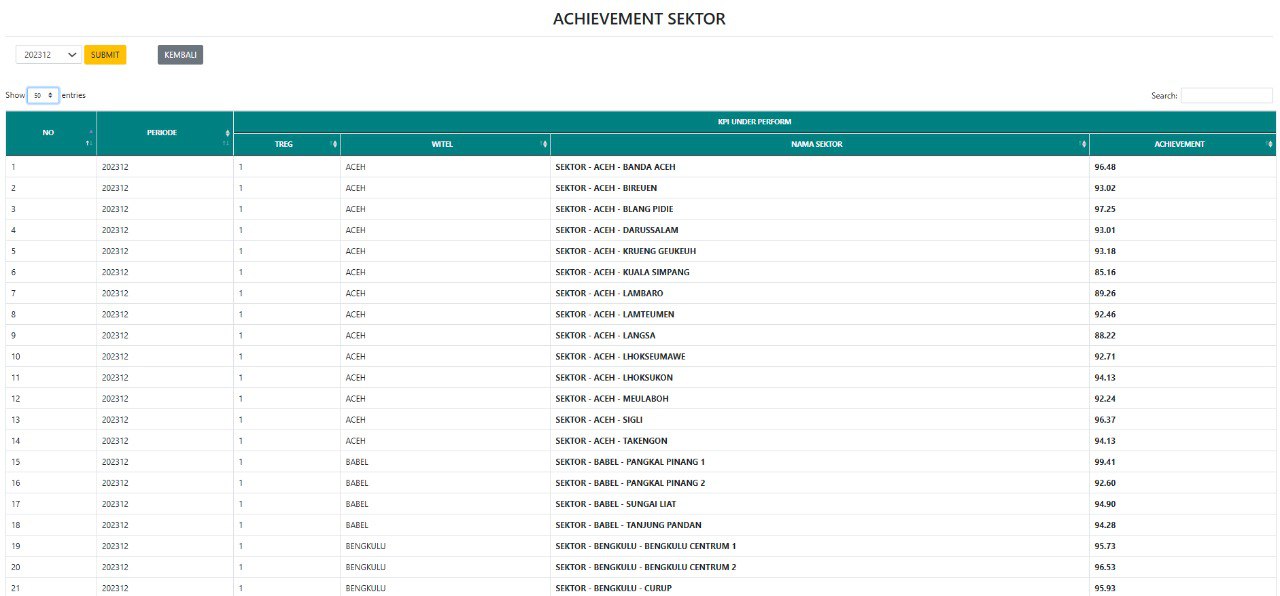
Task: Select achievement value 99.41
Action: tap(1105, 462)
